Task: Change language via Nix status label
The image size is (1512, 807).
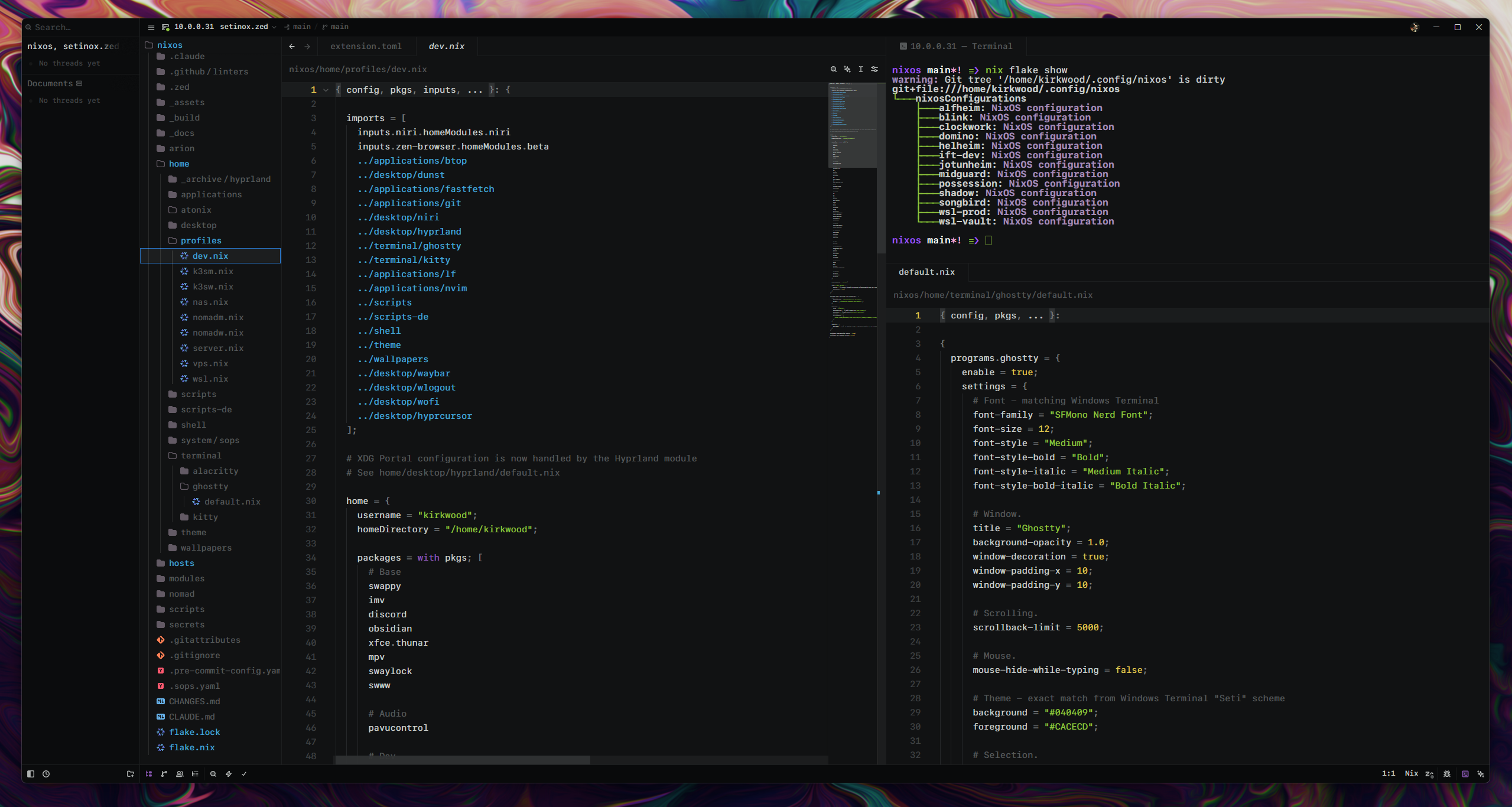Action: [1412, 773]
